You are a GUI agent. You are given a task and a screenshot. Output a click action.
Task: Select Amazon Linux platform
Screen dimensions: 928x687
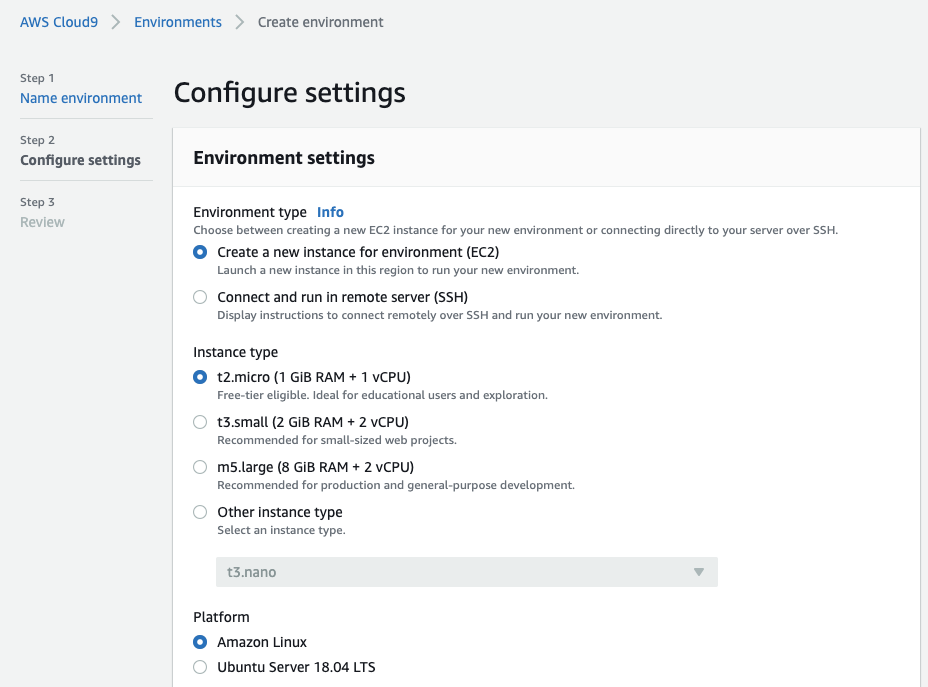[x=200, y=642]
